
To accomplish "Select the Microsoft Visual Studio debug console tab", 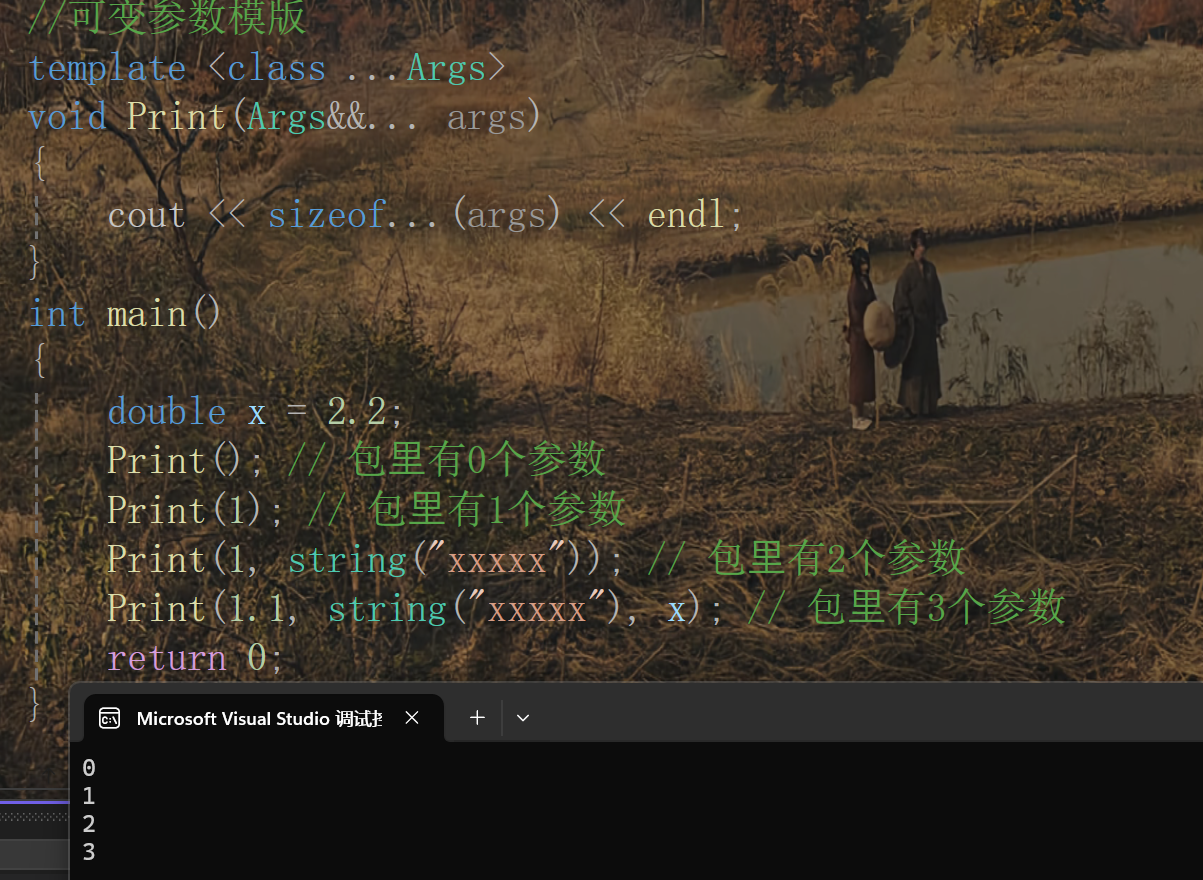I will 263,718.
